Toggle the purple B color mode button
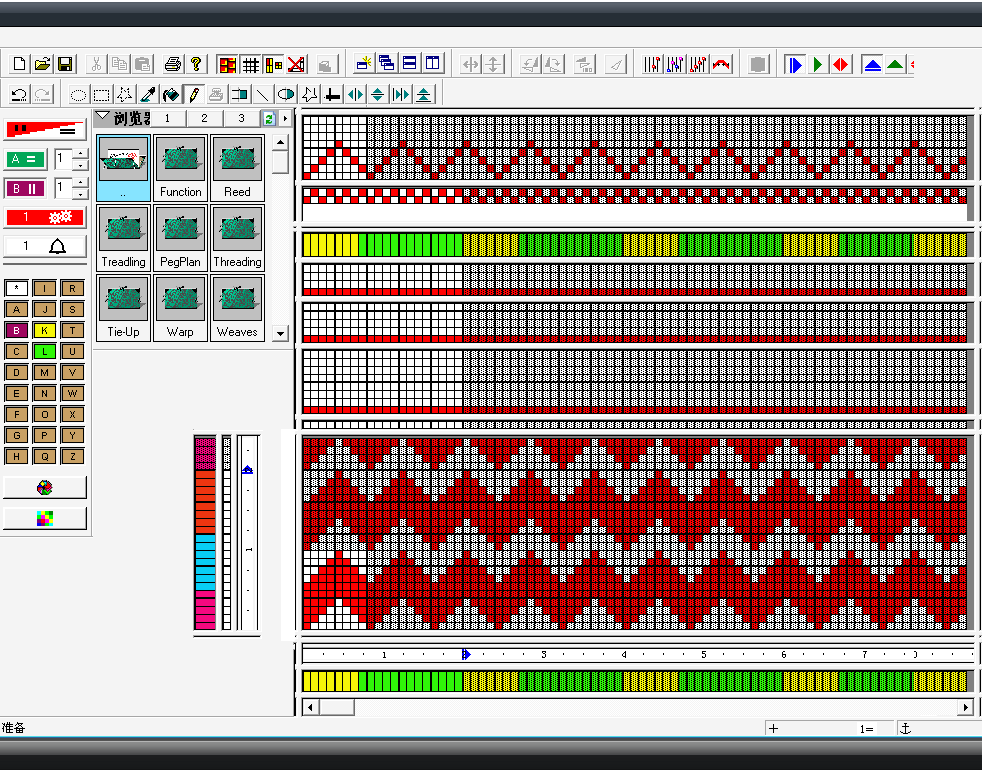This screenshot has width=987, height=778. coord(26,188)
